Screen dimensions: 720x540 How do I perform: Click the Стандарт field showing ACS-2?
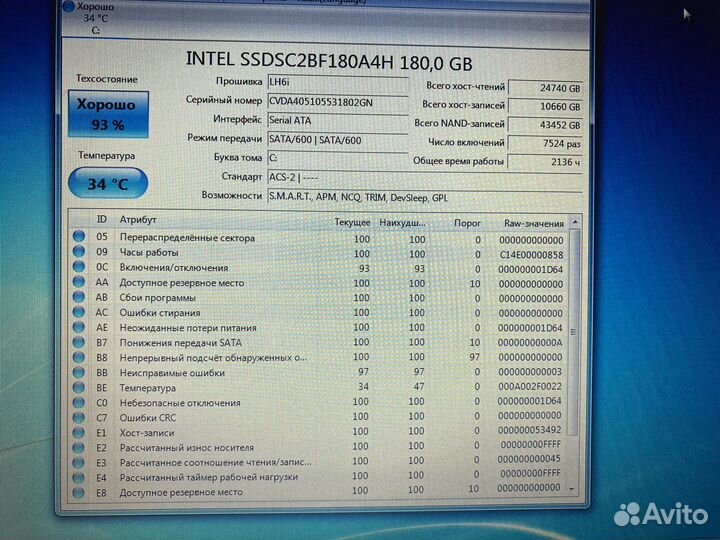425,177
